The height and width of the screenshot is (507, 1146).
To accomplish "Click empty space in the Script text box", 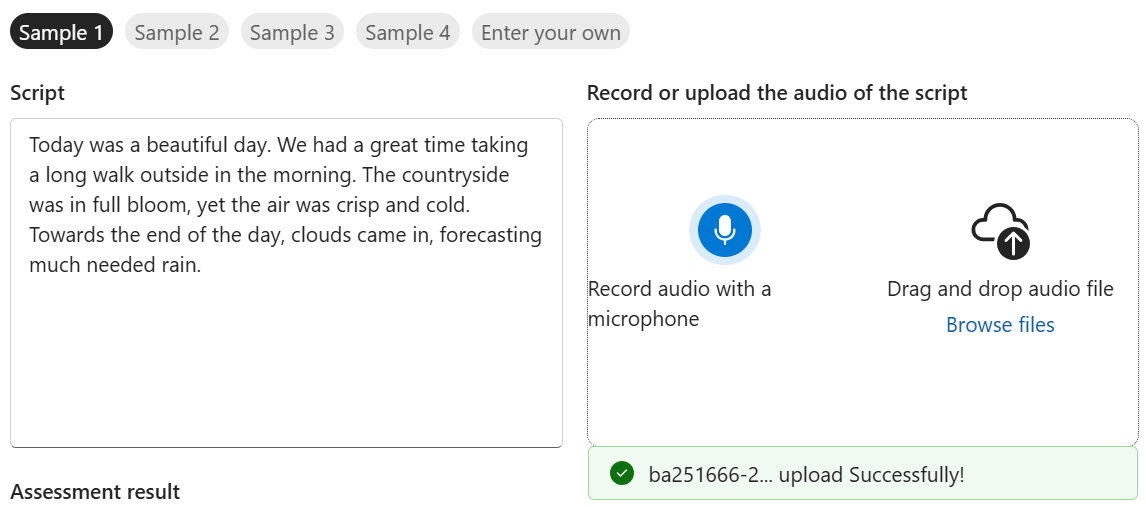I will [286, 370].
